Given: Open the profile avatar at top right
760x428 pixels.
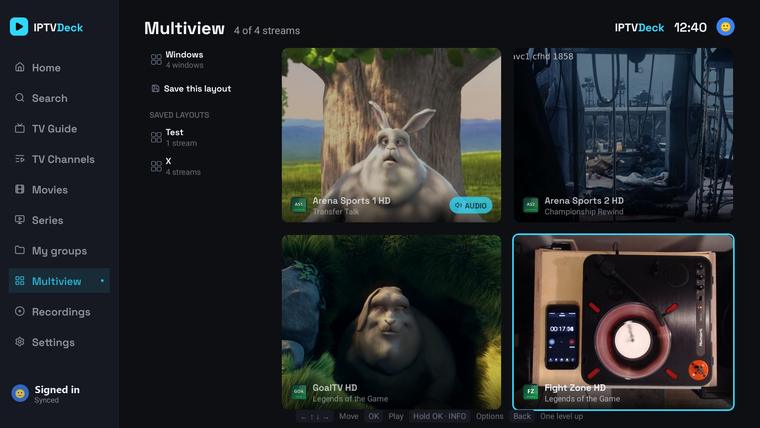Looking at the screenshot, I should point(725,27).
